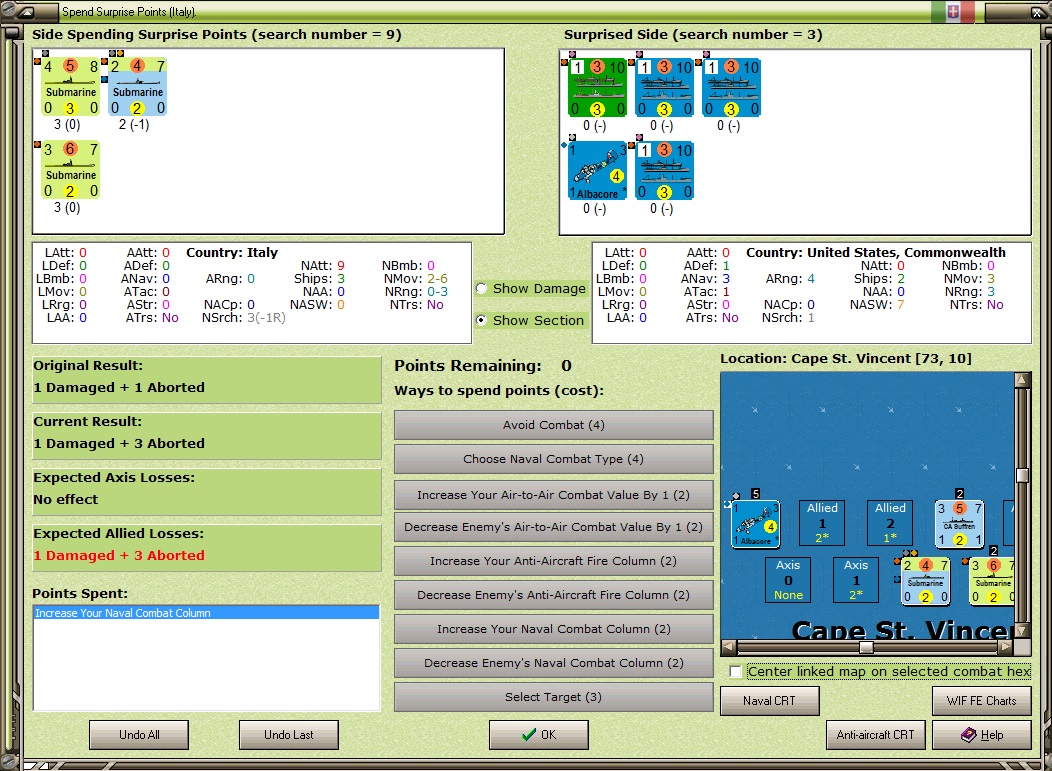
Task: Click map horizontal scrollbar right arrow
Action: click(1005, 647)
